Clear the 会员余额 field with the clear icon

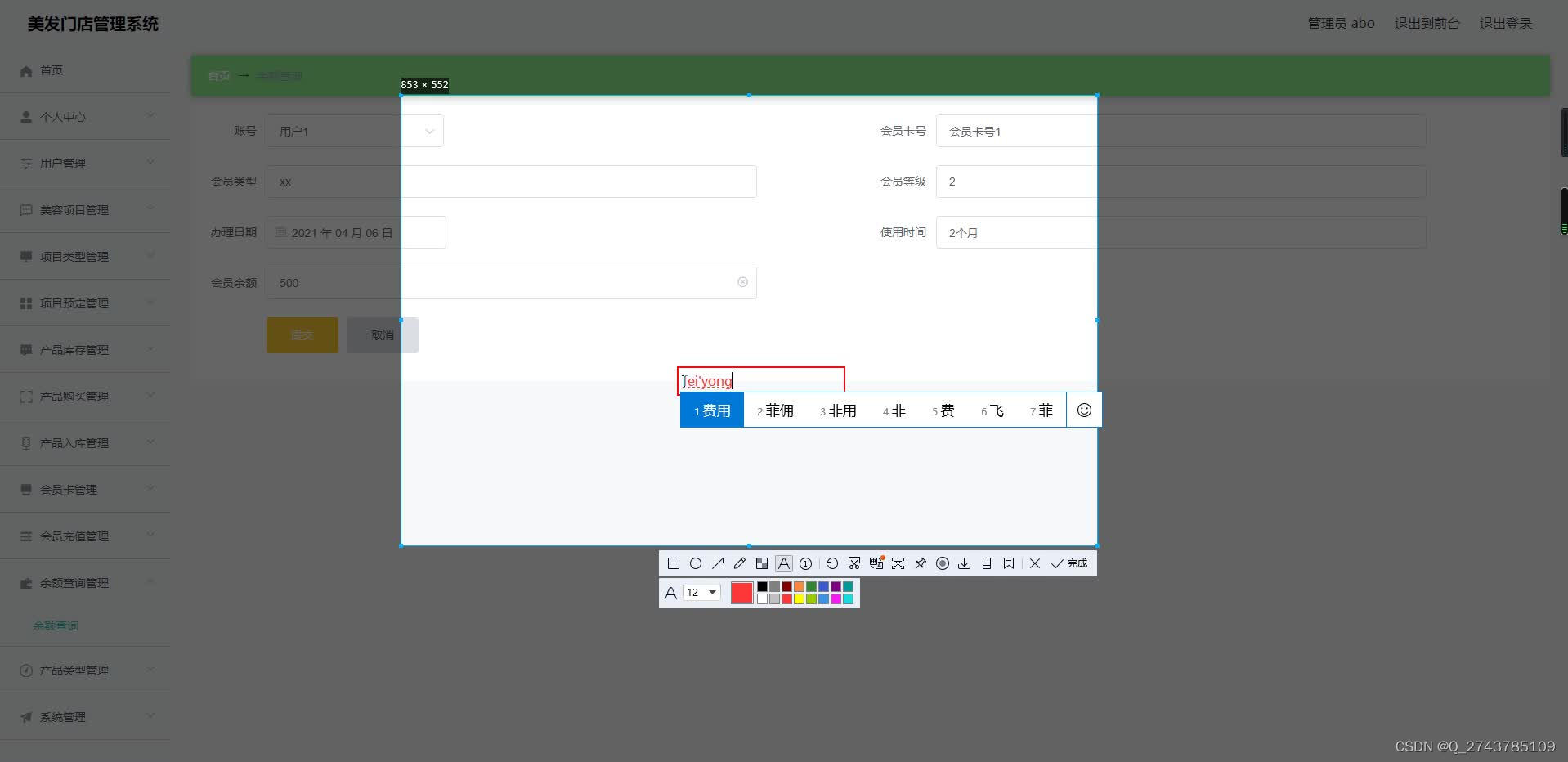click(x=742, y=282)
